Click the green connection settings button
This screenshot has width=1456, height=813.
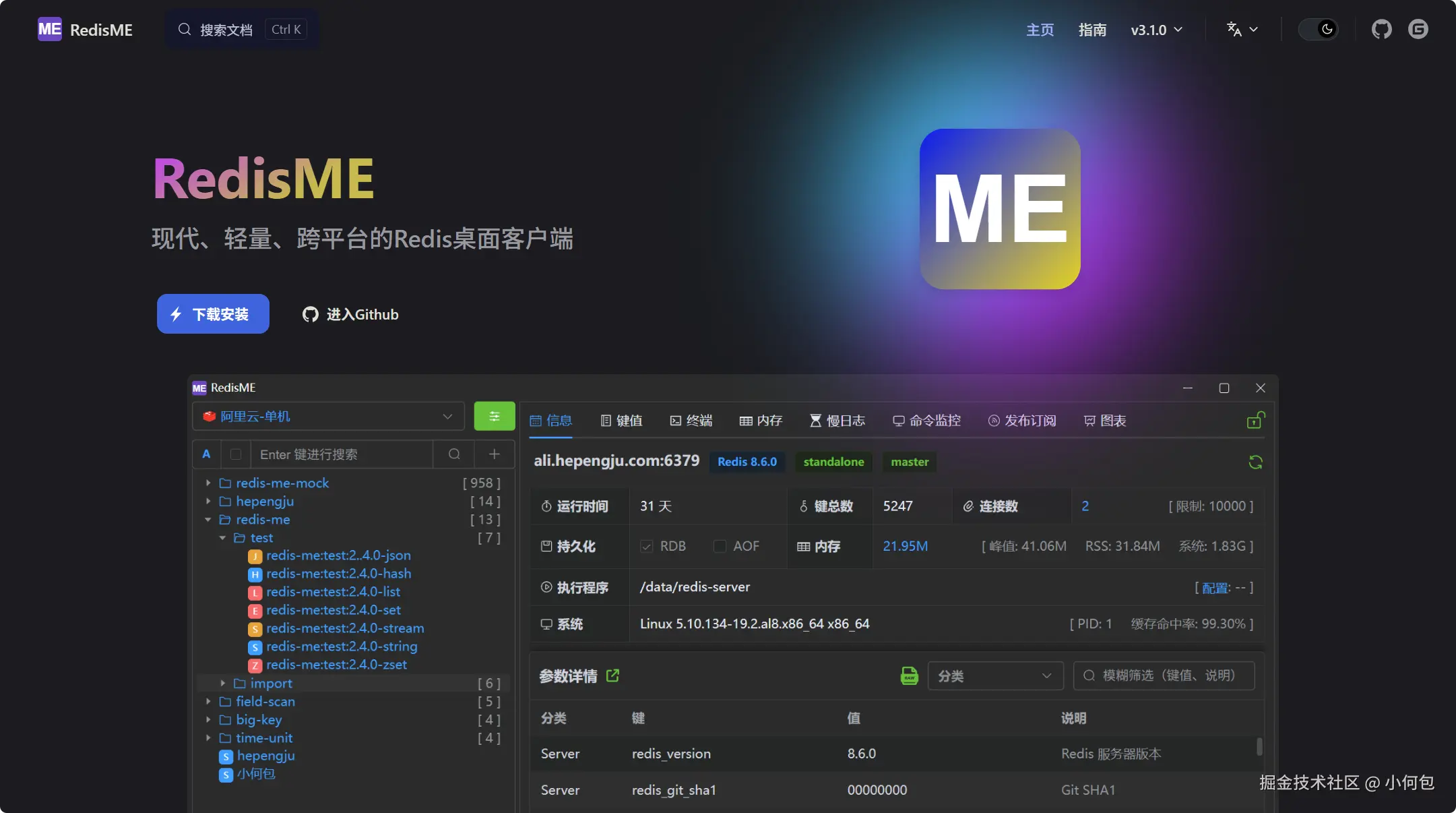(495, 416)
